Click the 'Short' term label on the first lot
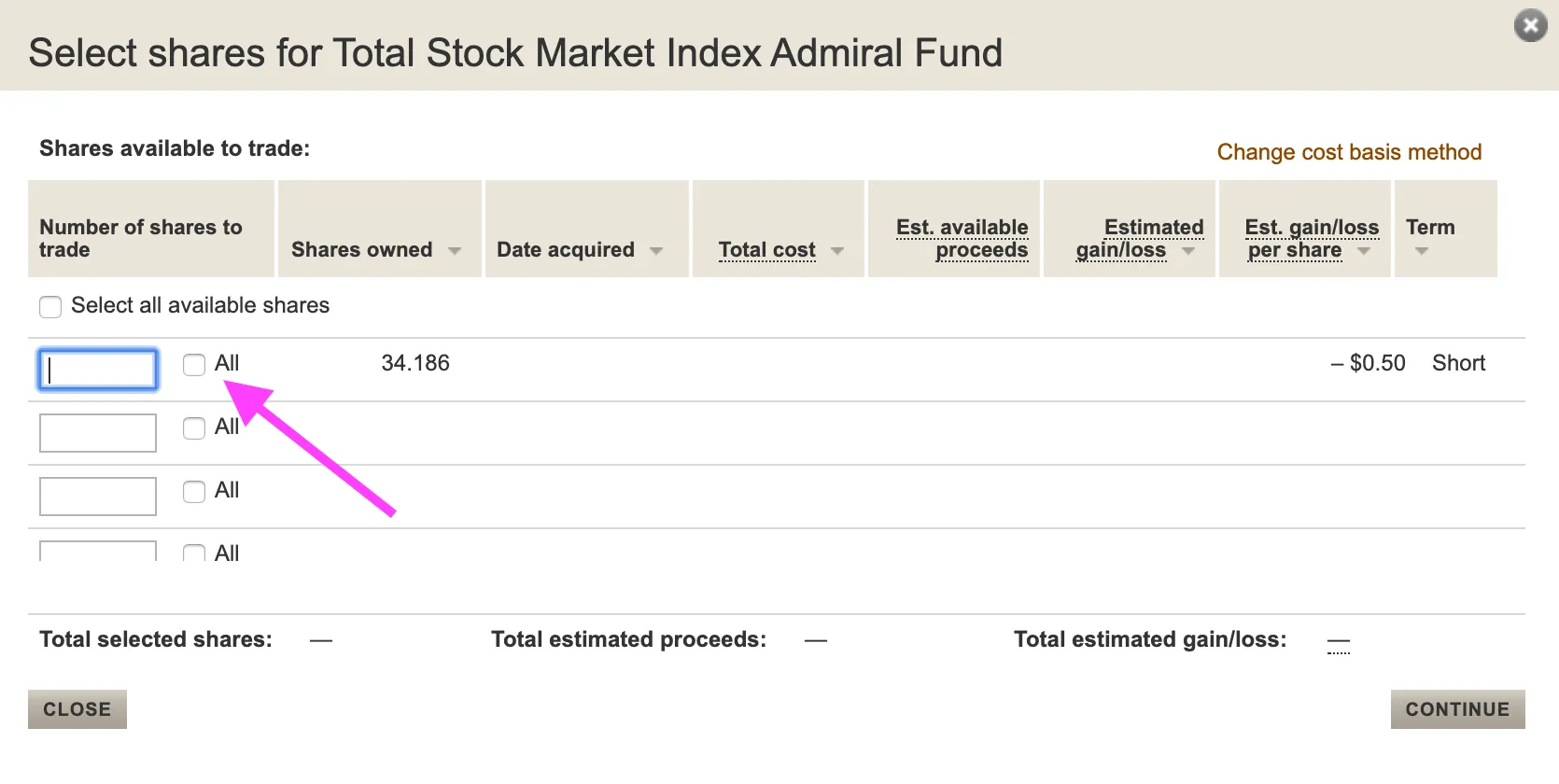 (x=1458, y=363)
